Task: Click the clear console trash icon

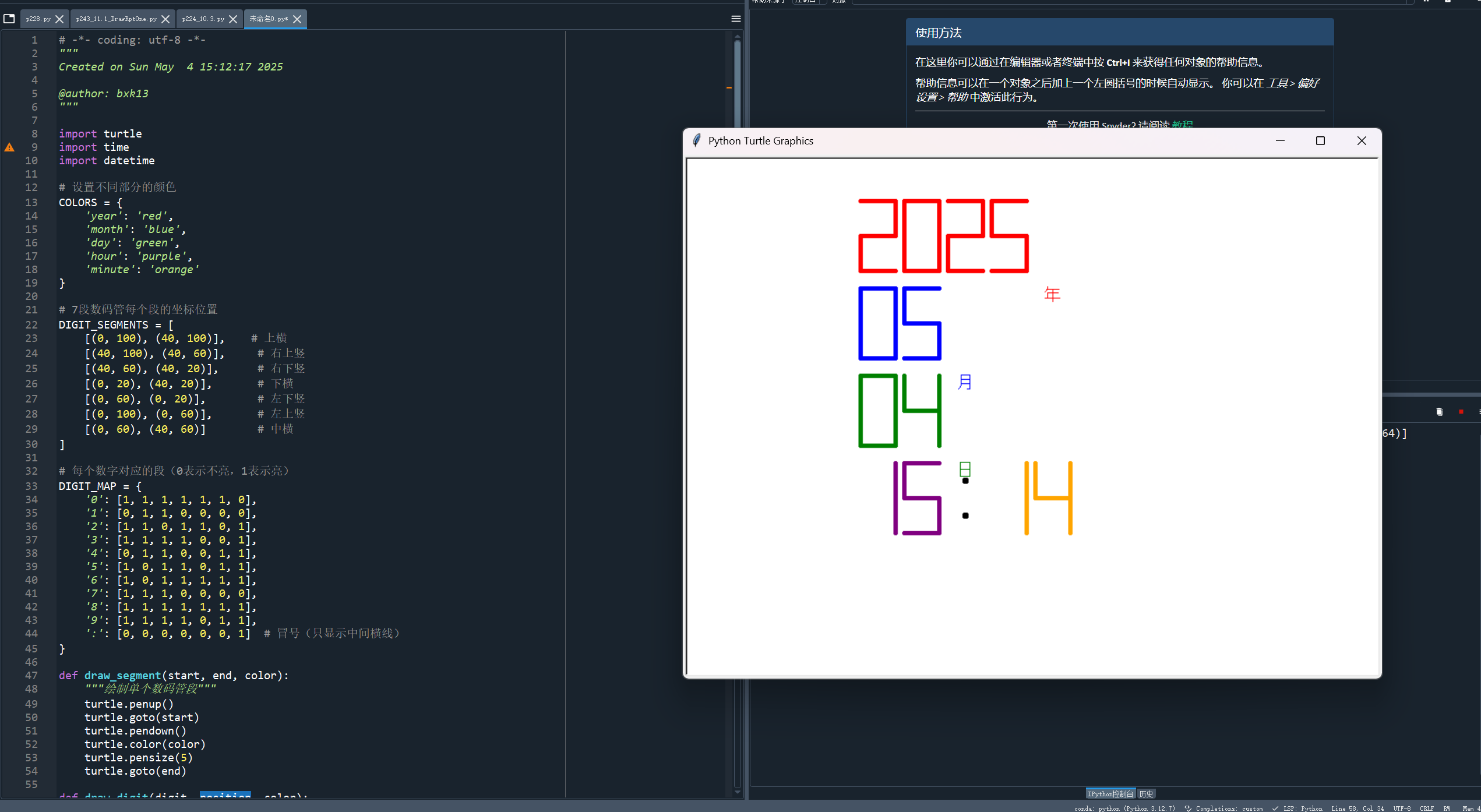Action: [1439, 412]
